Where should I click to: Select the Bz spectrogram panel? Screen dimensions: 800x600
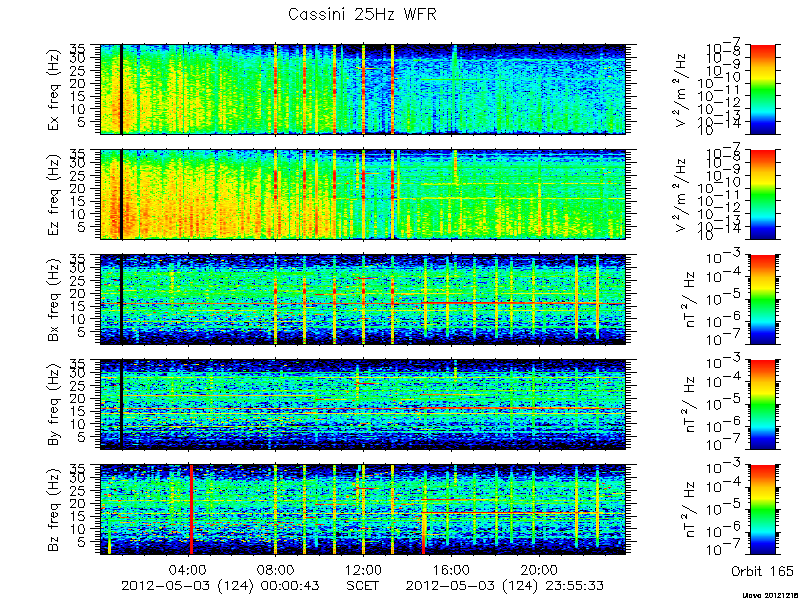pyautogui.click(x=363, y=510)
